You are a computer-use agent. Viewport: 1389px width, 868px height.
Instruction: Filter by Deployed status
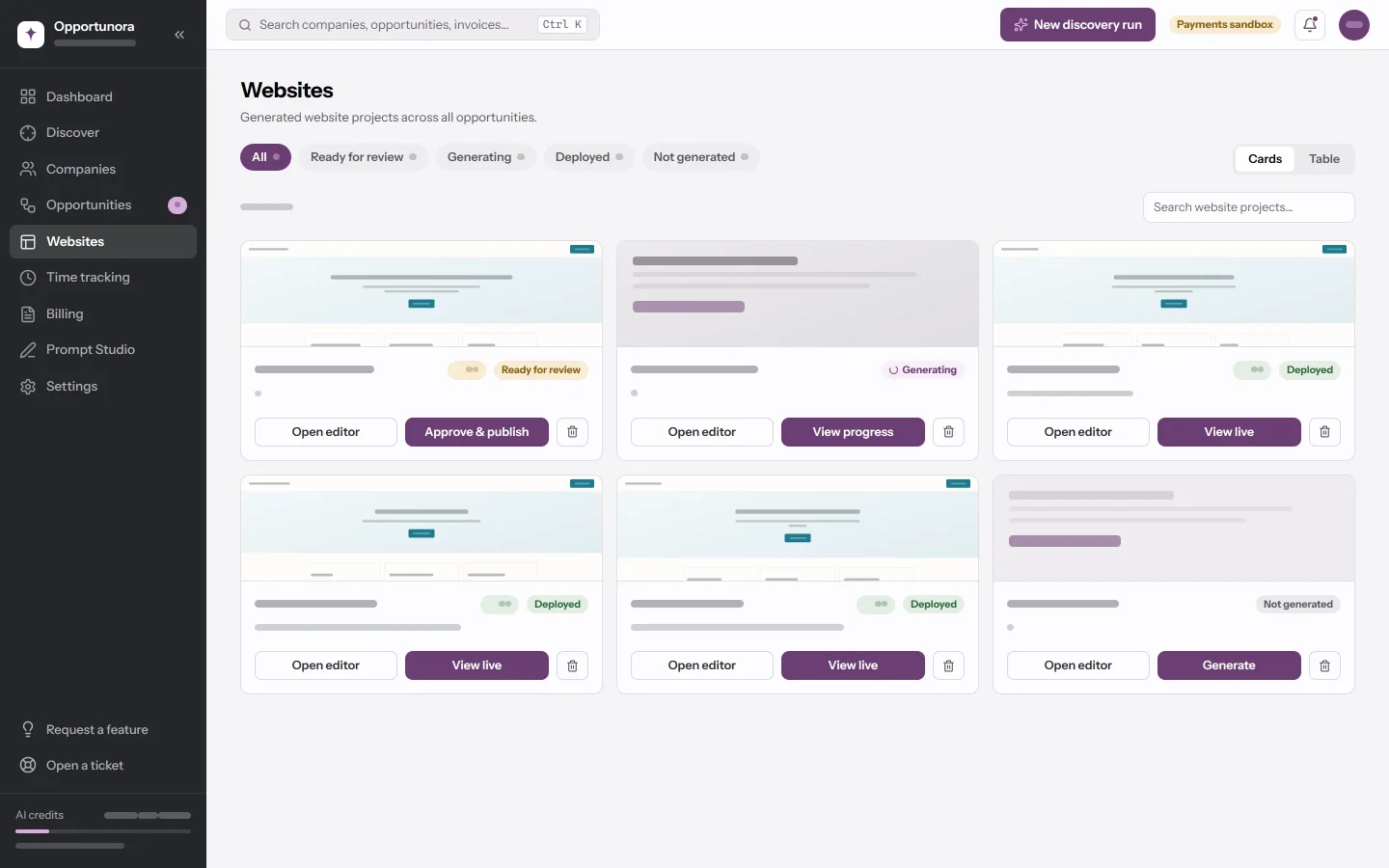click(x=589, y=157)
